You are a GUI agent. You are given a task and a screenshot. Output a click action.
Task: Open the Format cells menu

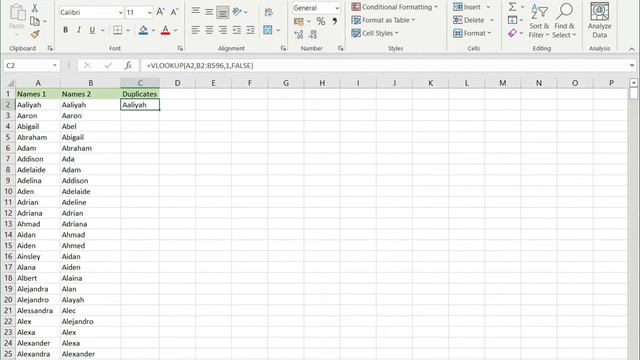[x=472, y=33]
